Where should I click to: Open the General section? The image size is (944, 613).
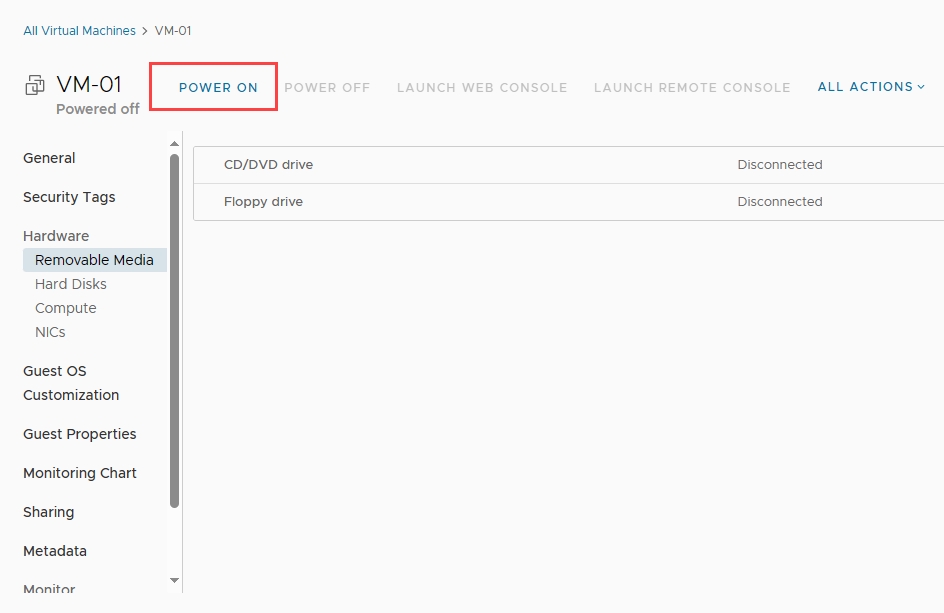[x=49, y=158]
